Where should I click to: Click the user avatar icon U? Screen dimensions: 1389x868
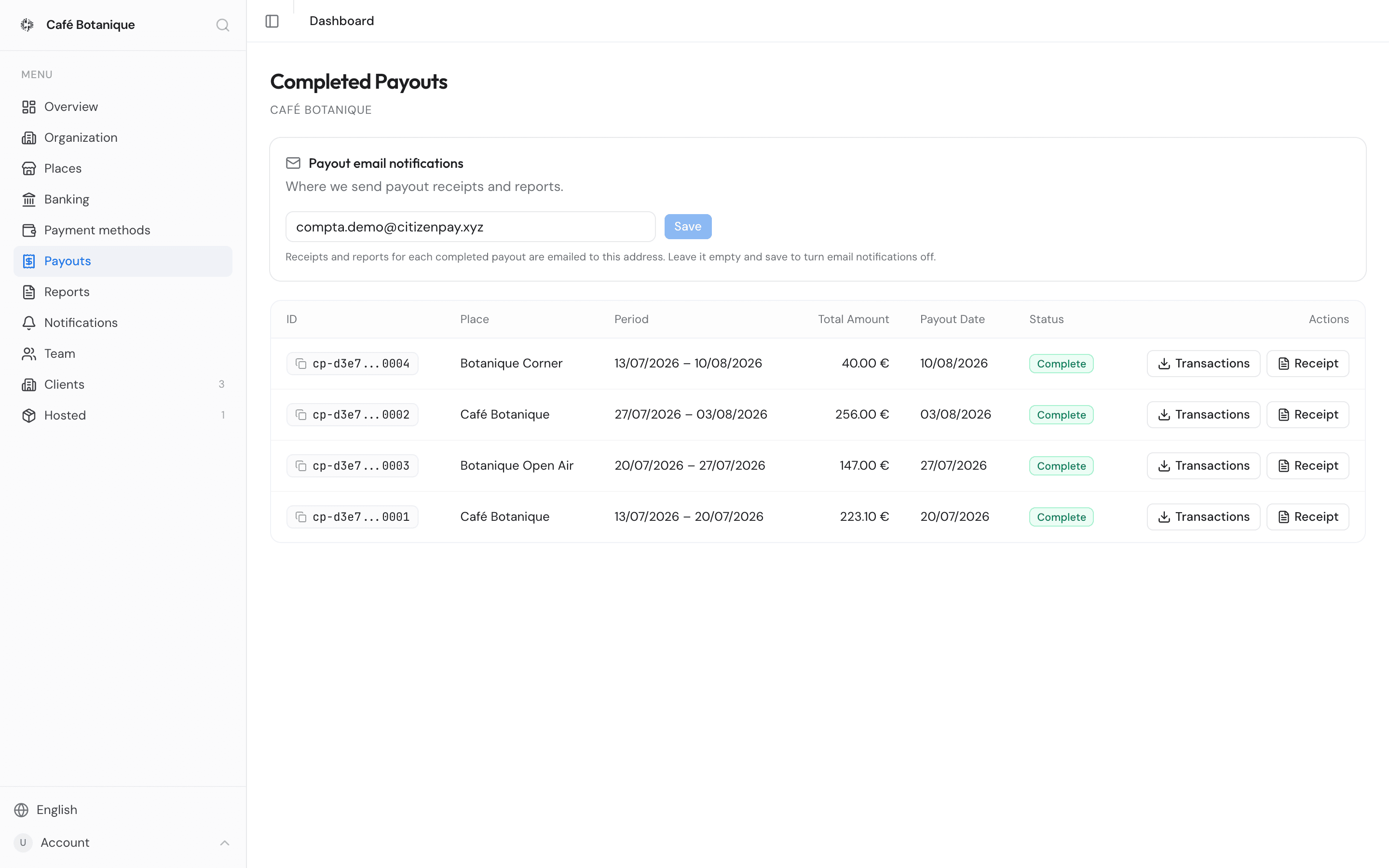point(23,842)
